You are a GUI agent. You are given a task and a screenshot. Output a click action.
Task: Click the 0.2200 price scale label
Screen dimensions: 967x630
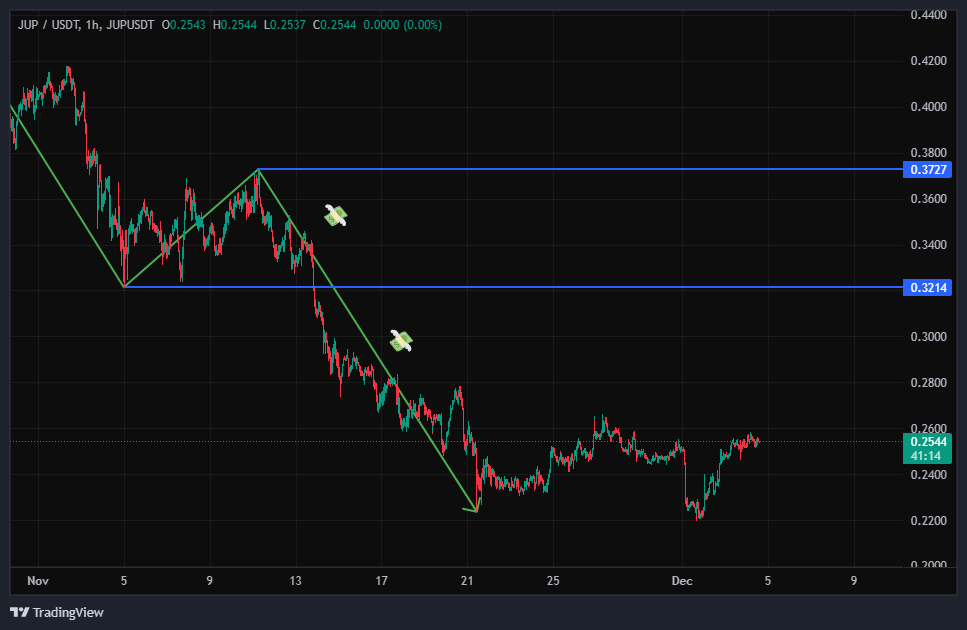(929, 521)
